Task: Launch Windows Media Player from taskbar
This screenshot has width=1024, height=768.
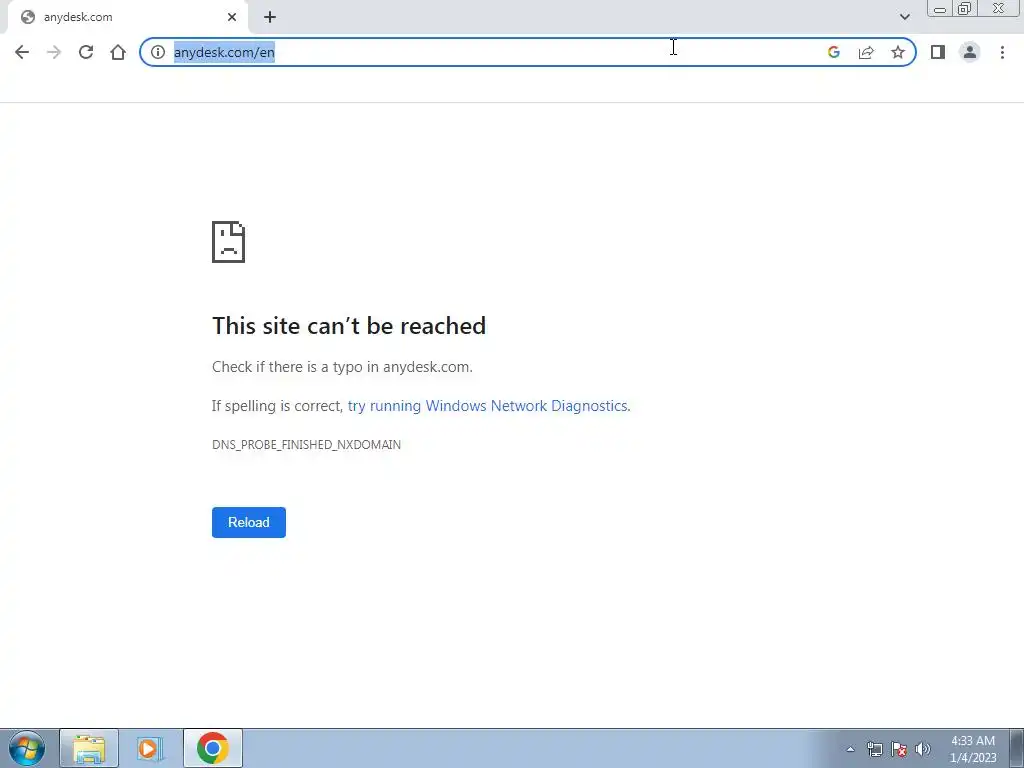Action: click(x=149, y=748)
